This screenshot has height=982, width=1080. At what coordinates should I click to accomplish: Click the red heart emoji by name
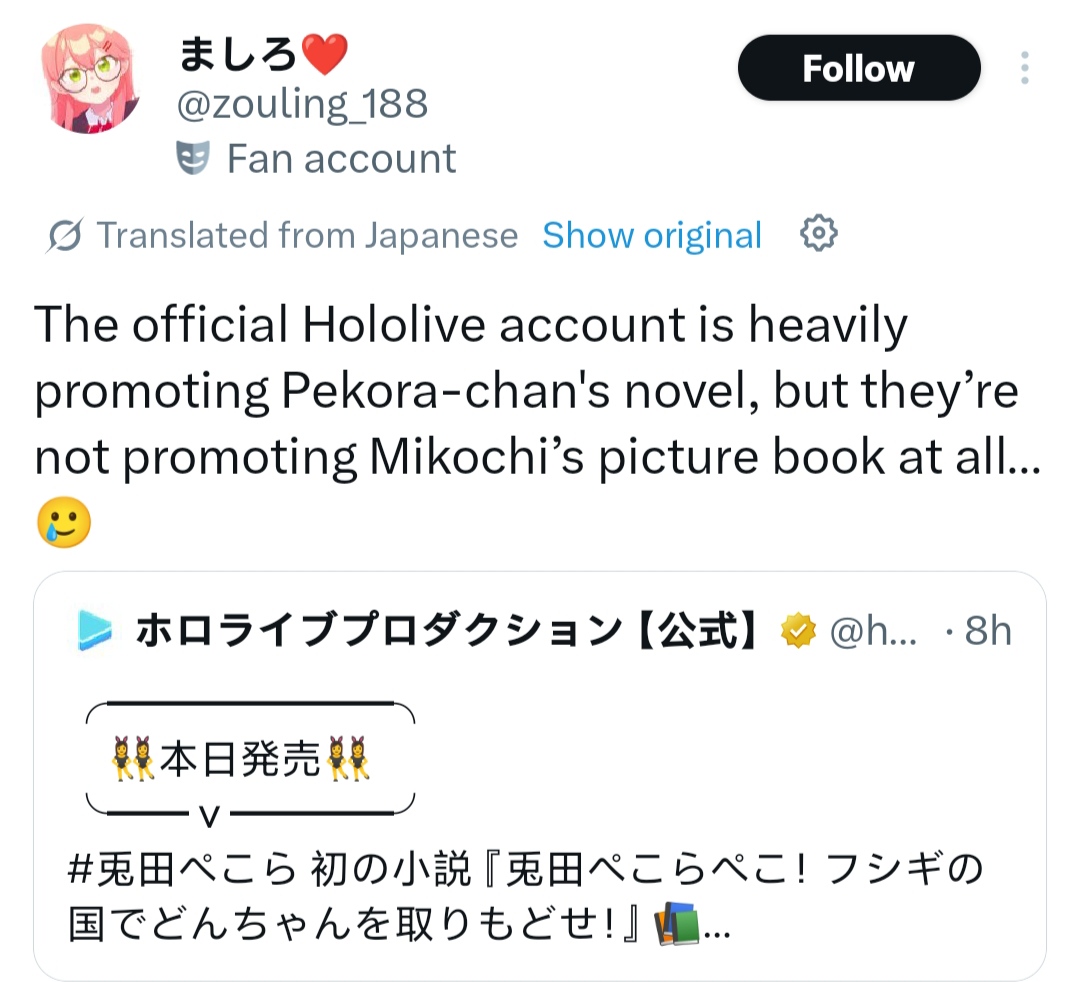[325, 54]
